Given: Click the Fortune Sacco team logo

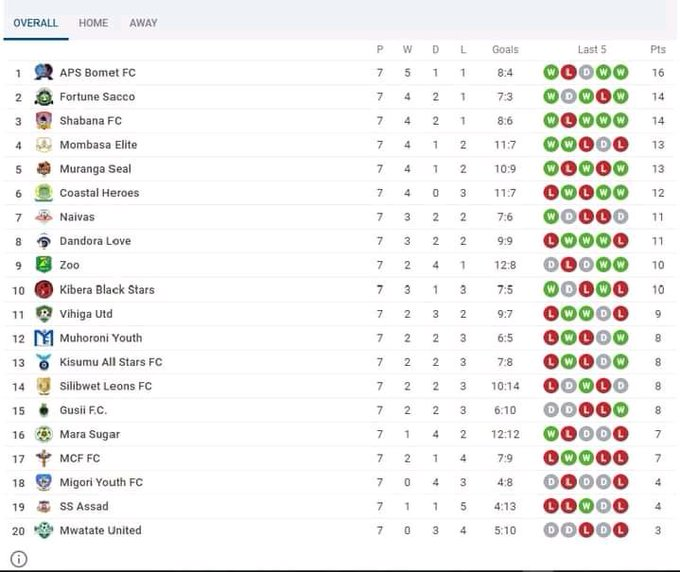Looking at the screenshot, I should pos(44,96).
